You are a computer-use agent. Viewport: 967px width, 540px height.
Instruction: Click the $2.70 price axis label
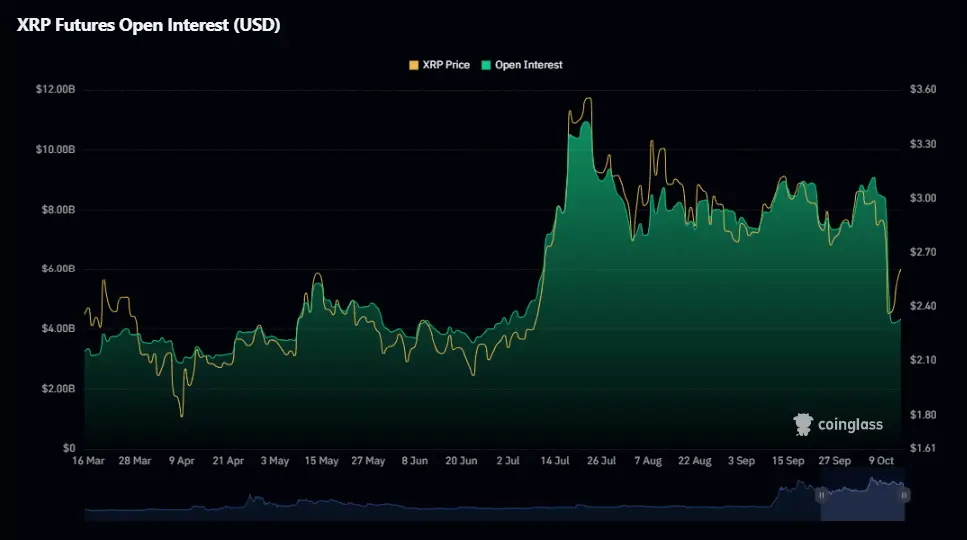pyautogui.click(x=923, y=252)
